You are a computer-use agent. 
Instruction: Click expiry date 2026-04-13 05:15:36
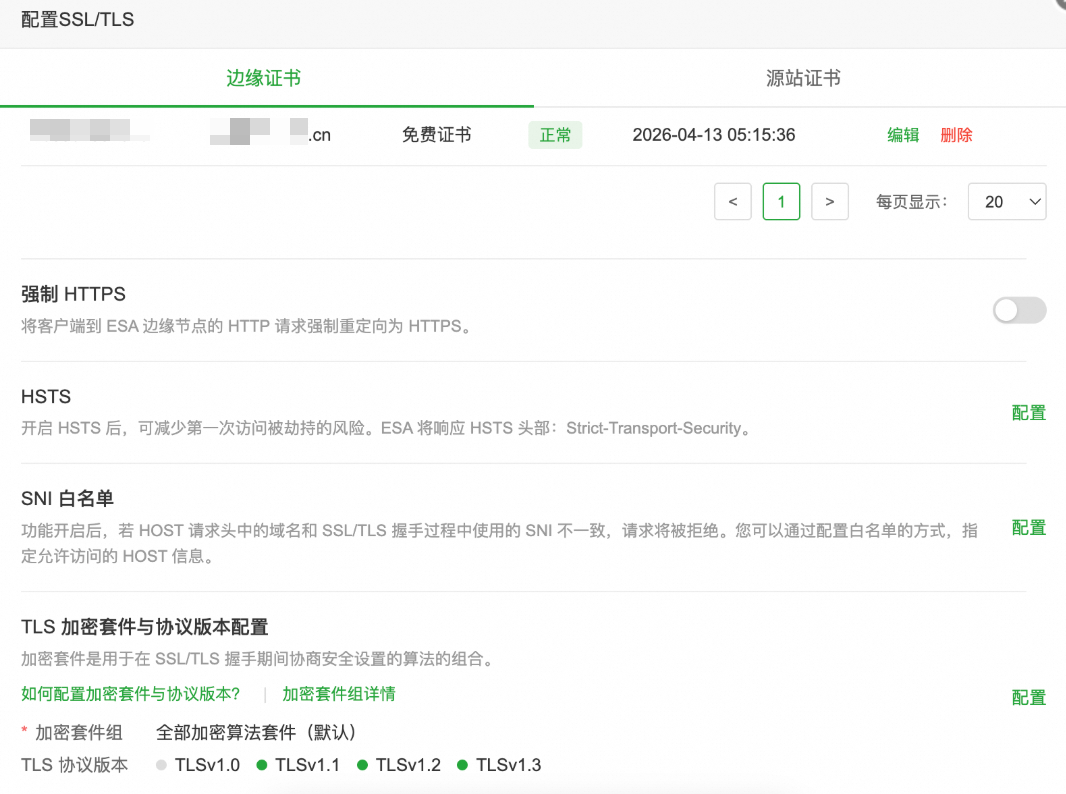point(714,135)
